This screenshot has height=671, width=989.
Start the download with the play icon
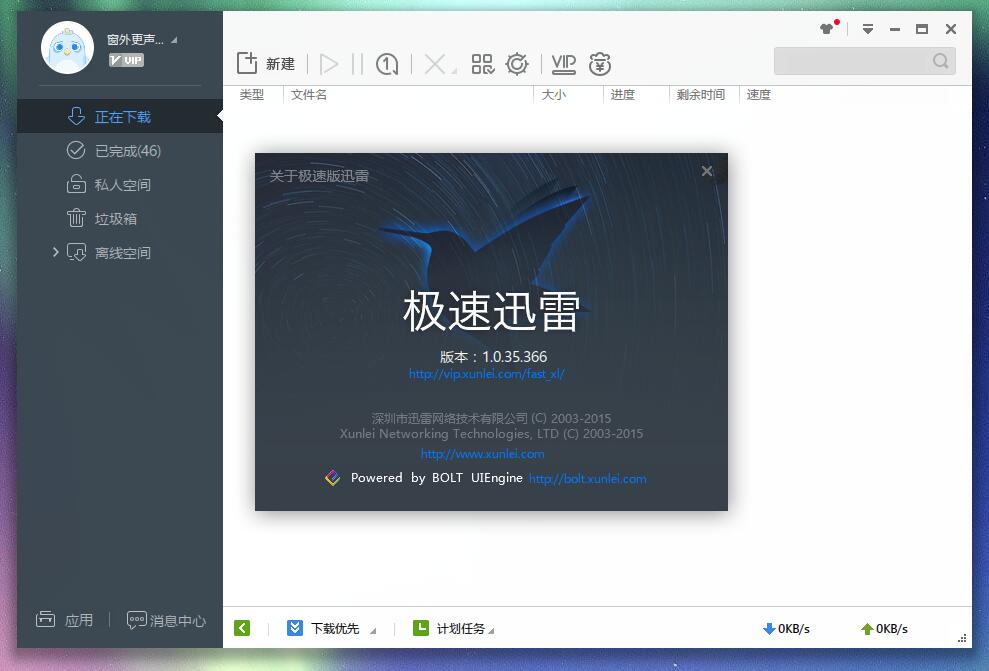click(329, 64)
